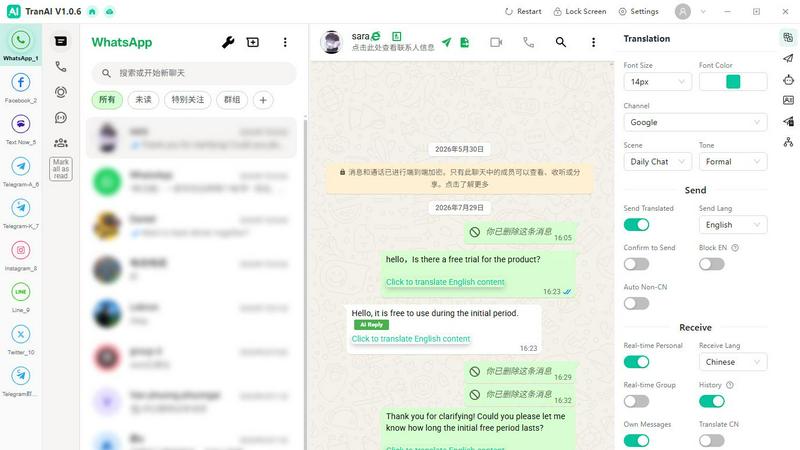Image resolution: width=800 pixels, height=450 pixels.
Task: Turn on the Auto Non-CN switch
Action: point(636,304)
